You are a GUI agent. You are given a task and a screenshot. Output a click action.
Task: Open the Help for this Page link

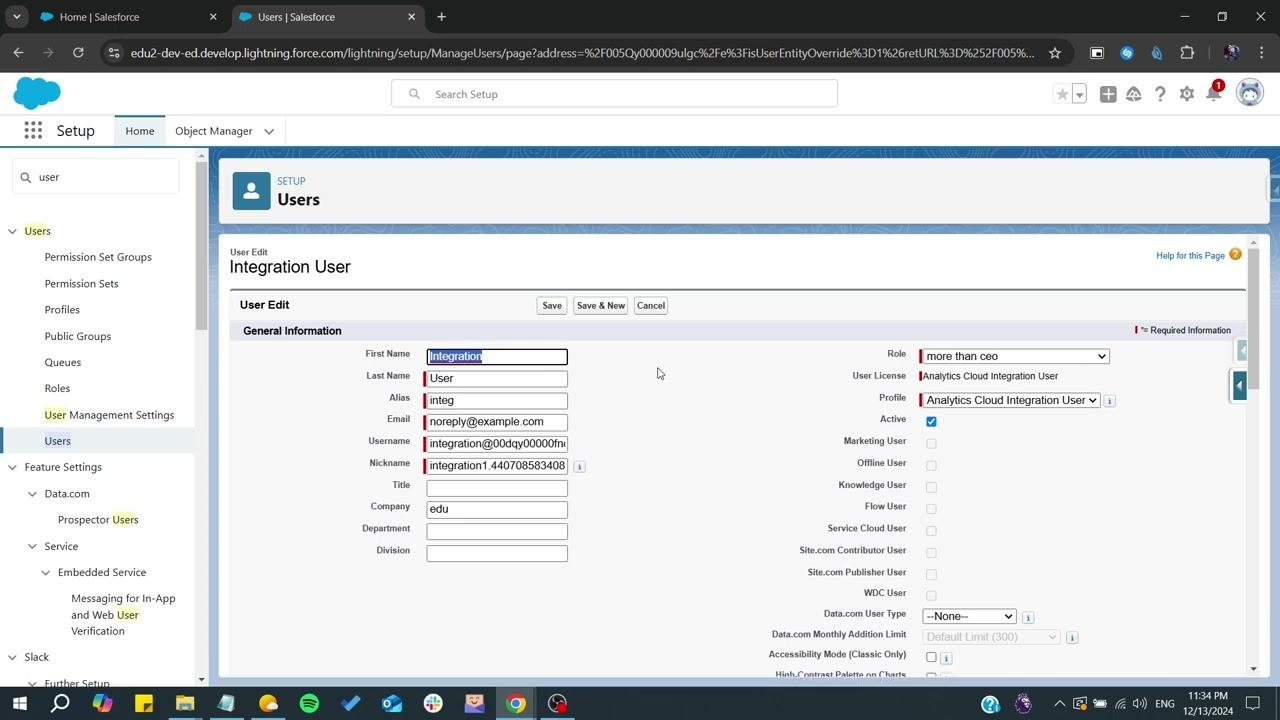(x=1190, y=256)
